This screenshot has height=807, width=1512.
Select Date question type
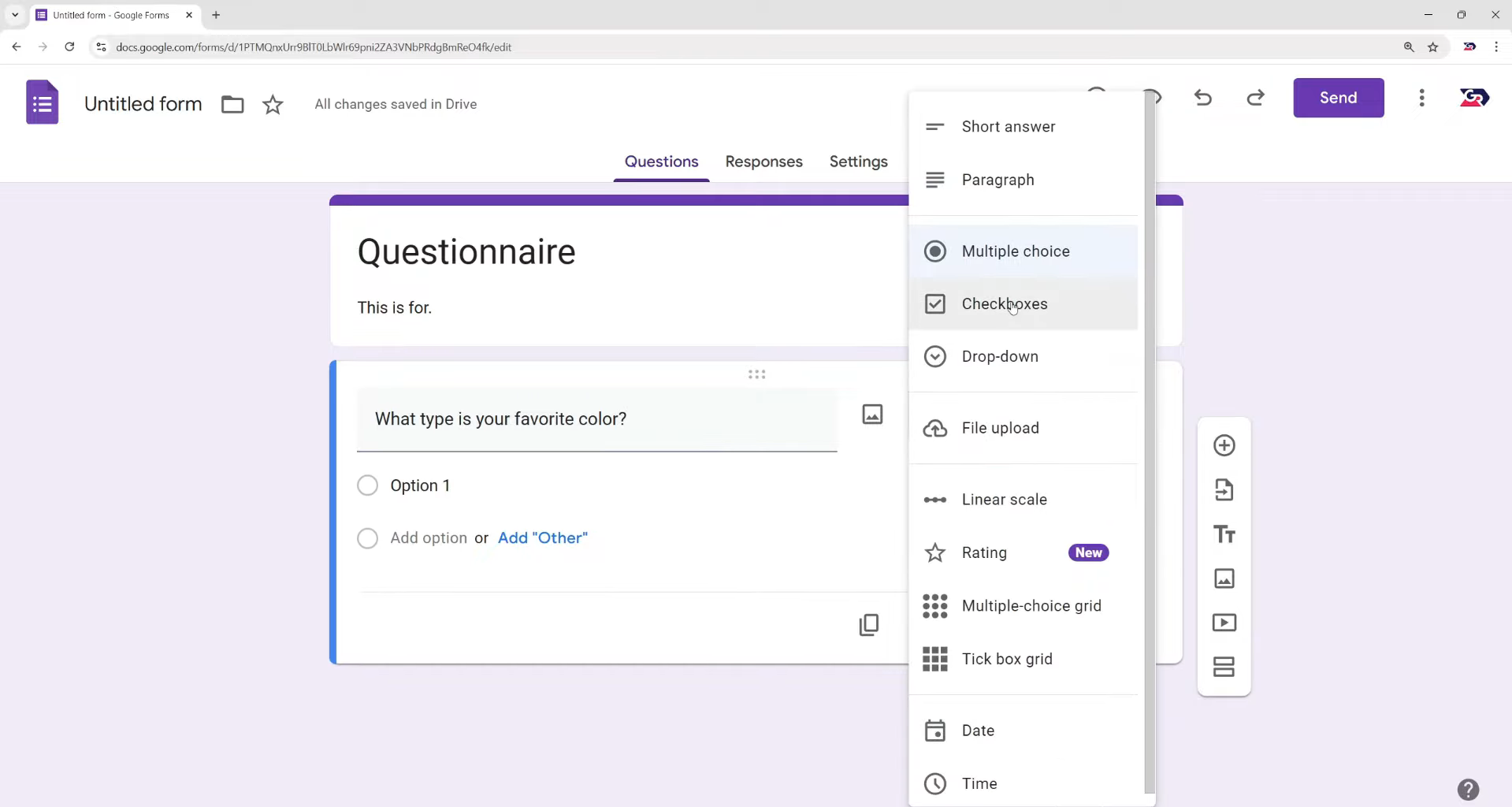tap(1023, 731)
